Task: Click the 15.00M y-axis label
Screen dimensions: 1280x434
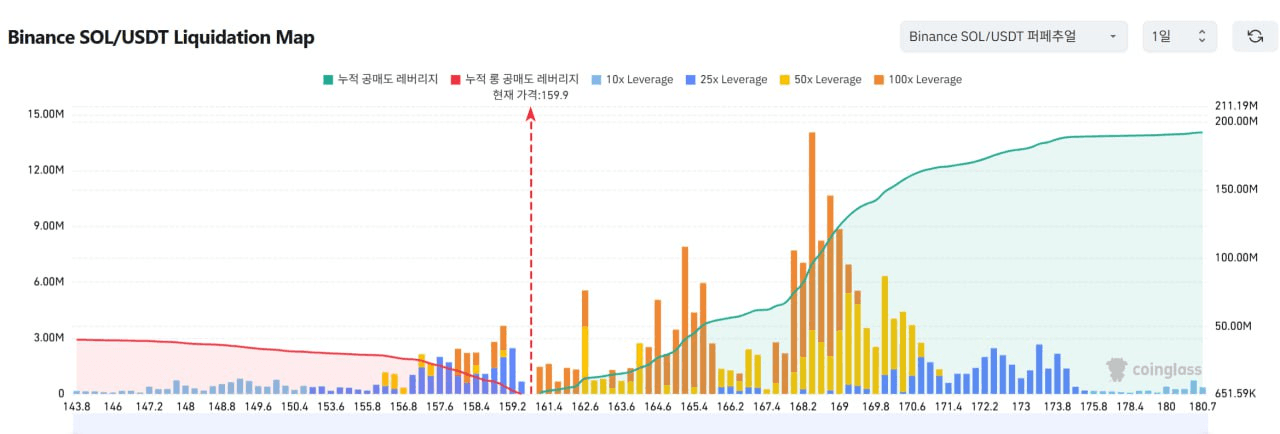Action: click(x=46, y=114)
